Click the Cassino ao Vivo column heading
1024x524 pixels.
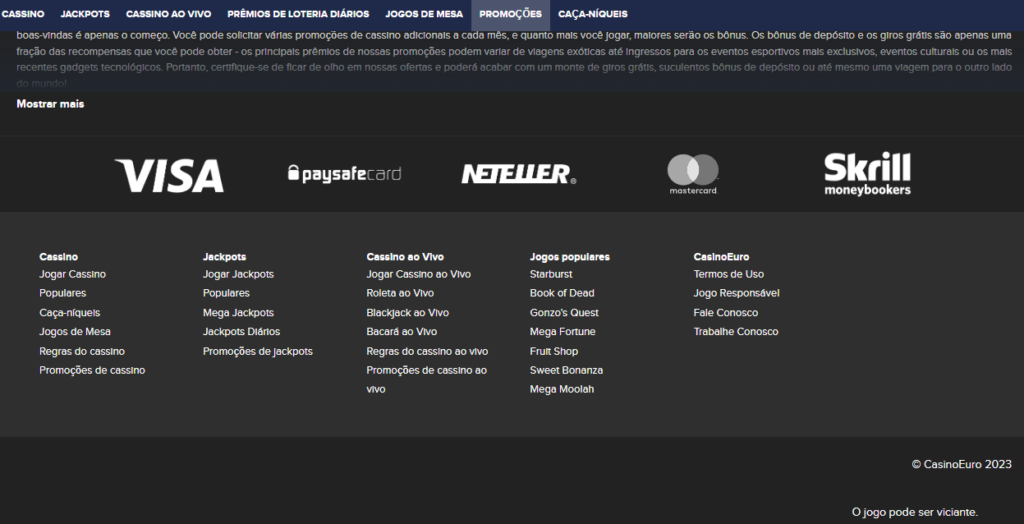point(405,257)
